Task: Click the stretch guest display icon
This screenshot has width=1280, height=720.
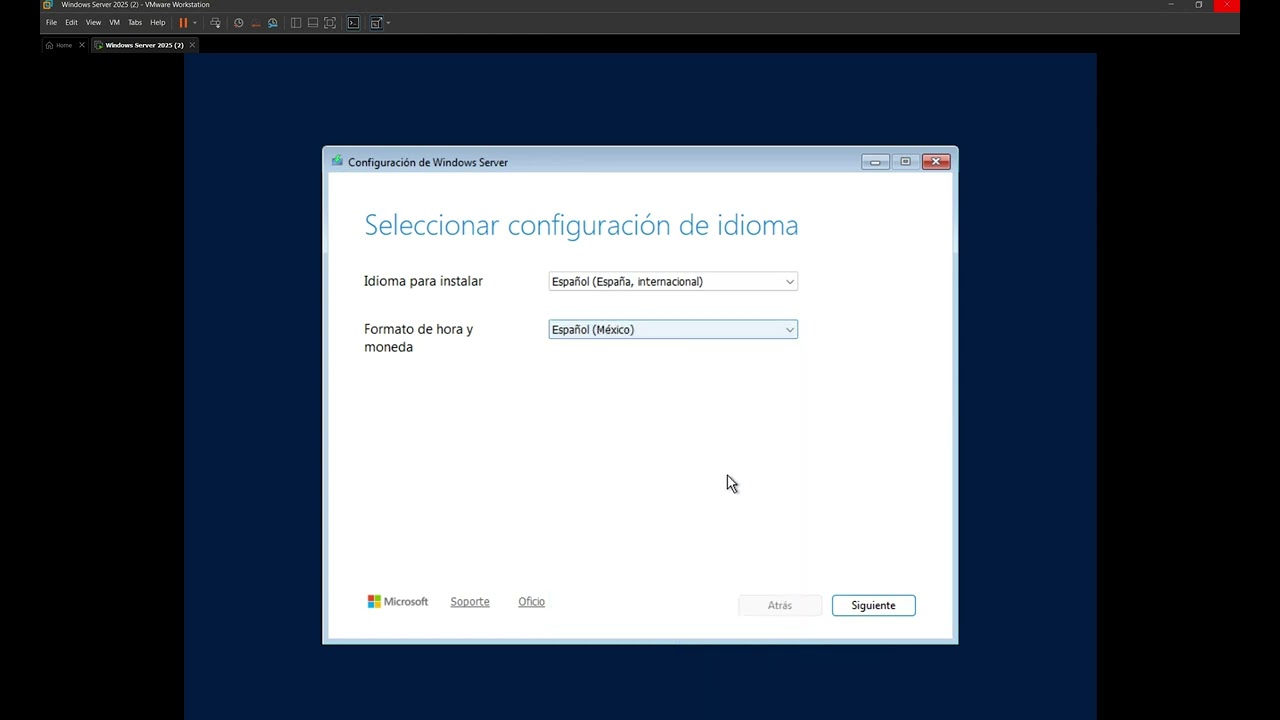Action: point(376,22)
